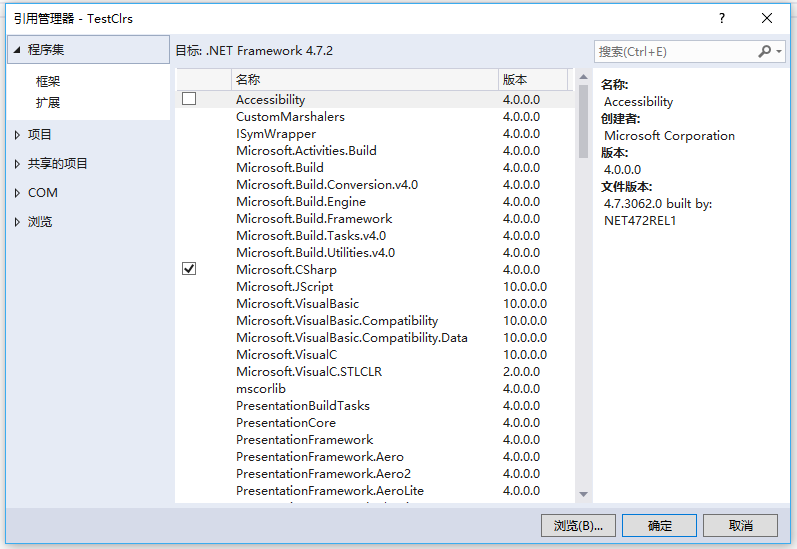Click file version 4.7.3062.0 text
This screenshot has width=797, height=549.
click(x=633, y=204)
